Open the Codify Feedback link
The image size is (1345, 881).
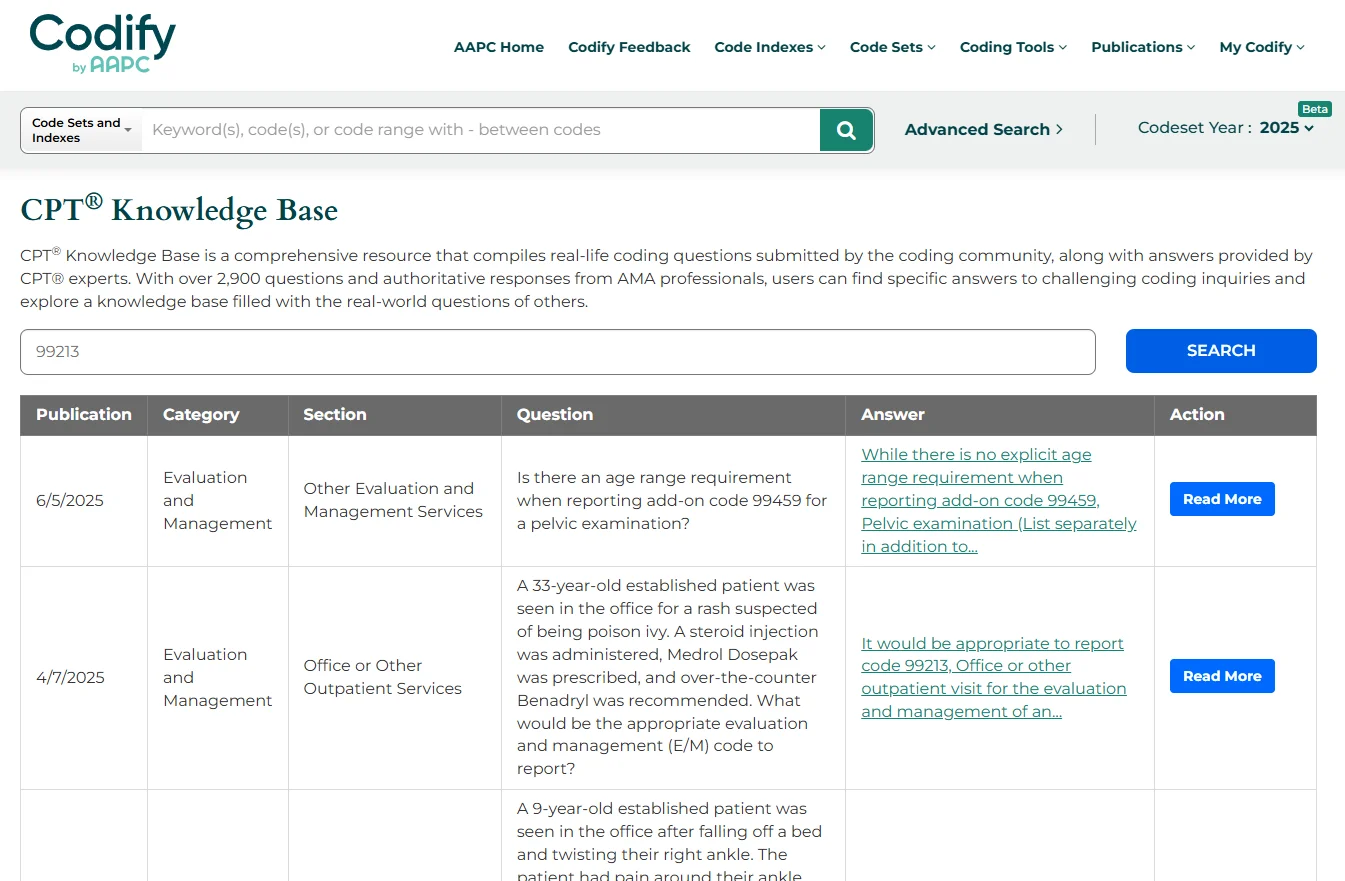pos(629,47)
